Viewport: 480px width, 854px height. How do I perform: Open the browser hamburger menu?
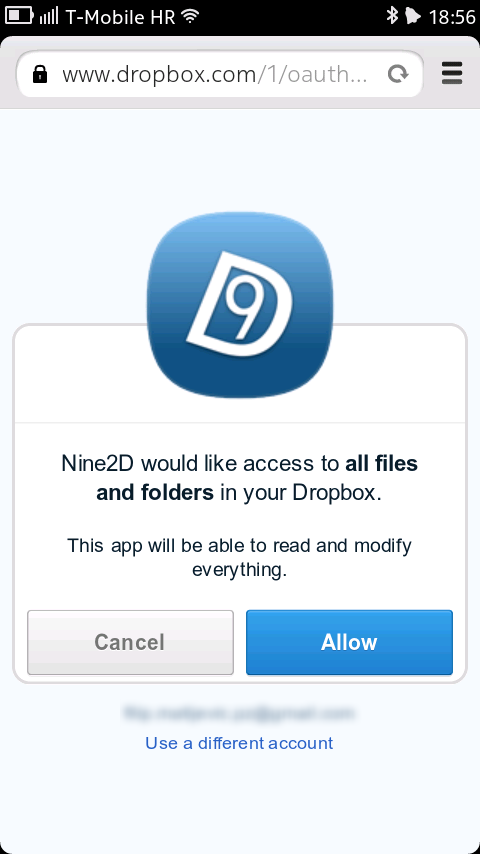(452, 73)
